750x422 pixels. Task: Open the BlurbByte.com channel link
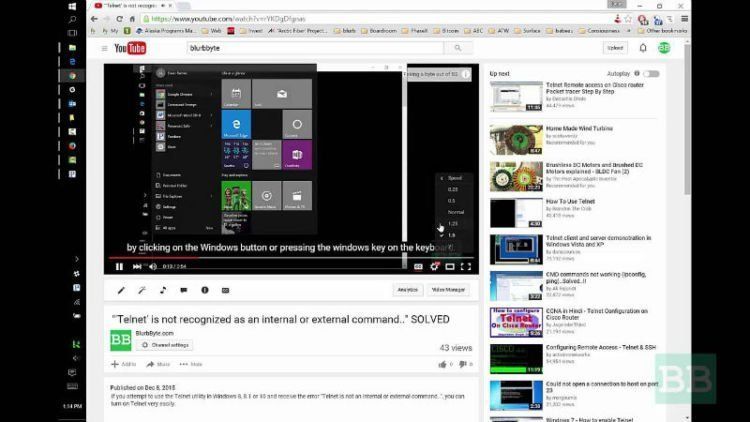tap(154, 333)
